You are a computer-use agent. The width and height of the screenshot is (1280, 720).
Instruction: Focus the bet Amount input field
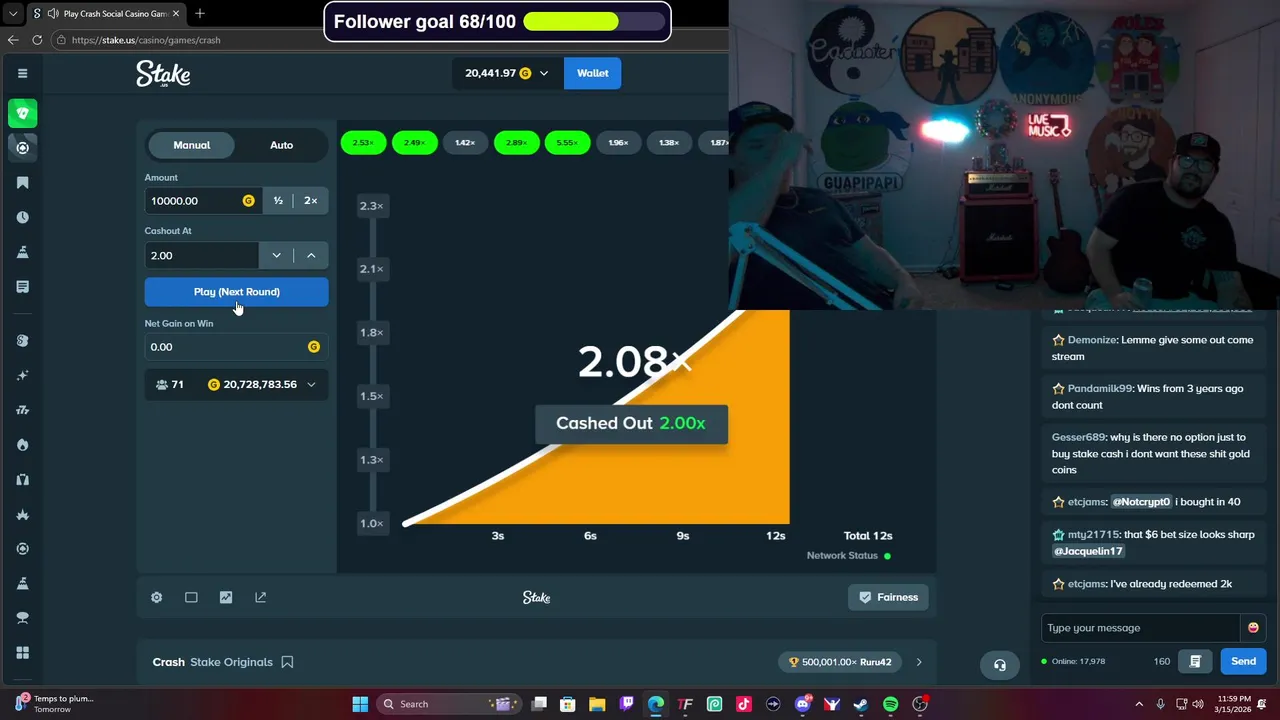coord(203,201)
